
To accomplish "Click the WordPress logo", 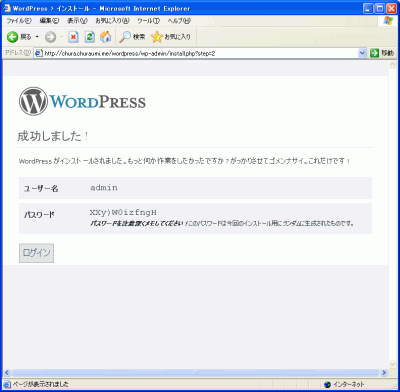I will click(82, 101).
